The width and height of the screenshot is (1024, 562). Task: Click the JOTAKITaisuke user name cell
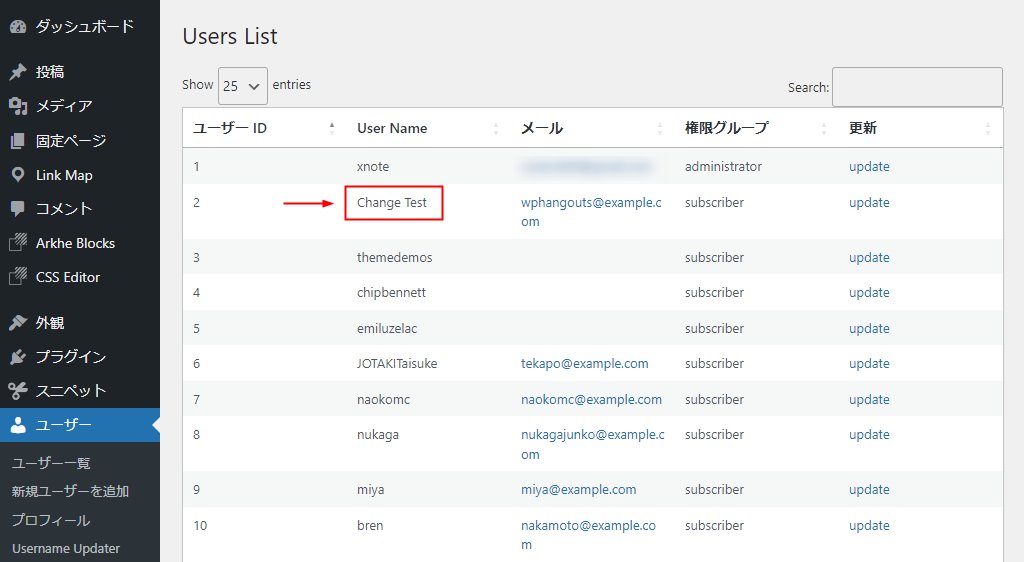(x=397, y=364)
